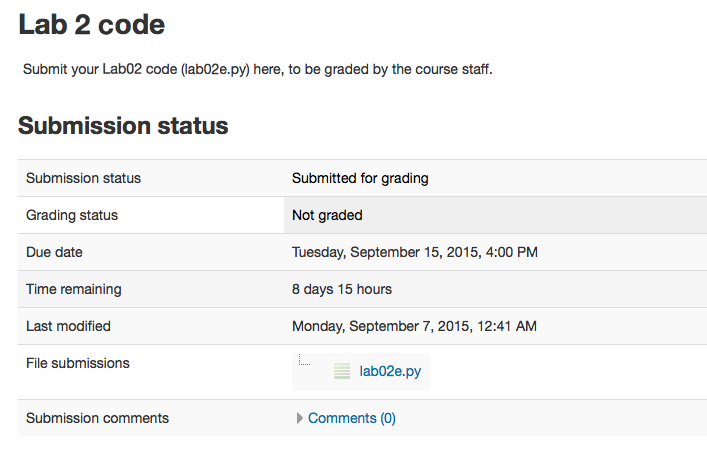Select the Monday, September 7 modified date
Viewport: 707px width, 449px height.
[414, 326]
